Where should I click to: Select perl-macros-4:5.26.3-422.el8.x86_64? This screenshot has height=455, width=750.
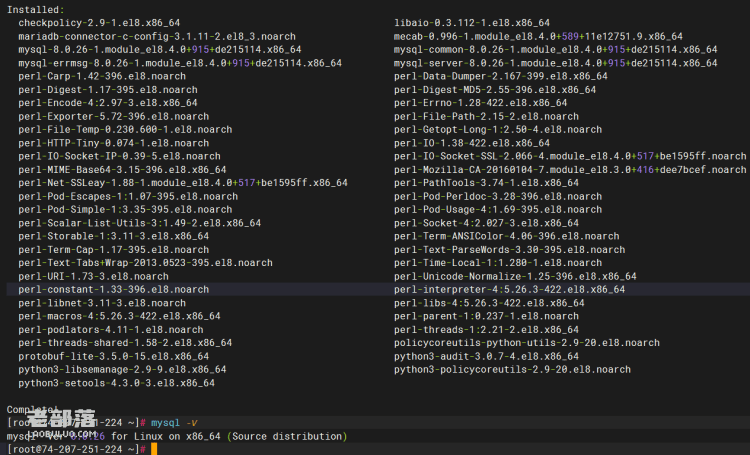tap(119, 316)
